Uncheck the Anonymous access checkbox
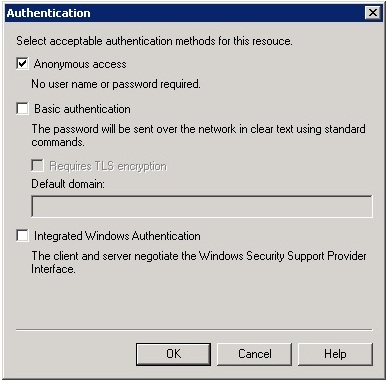 (x=22, y=63)
